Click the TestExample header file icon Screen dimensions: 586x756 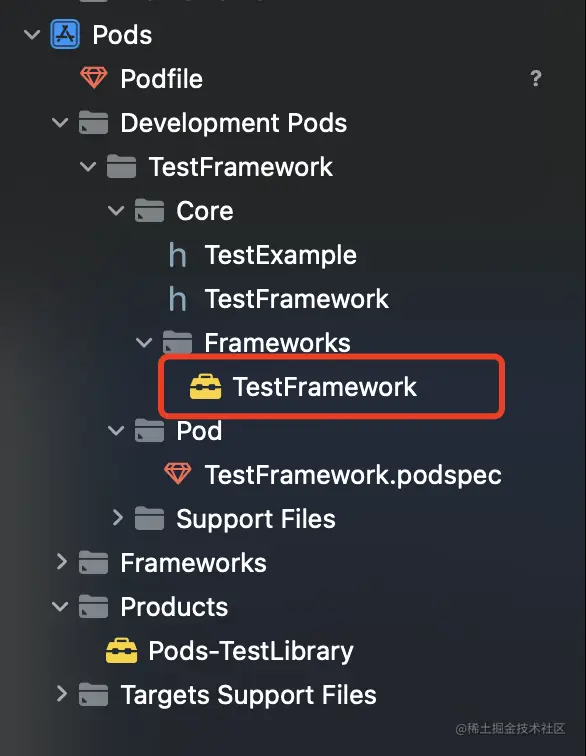177,255
